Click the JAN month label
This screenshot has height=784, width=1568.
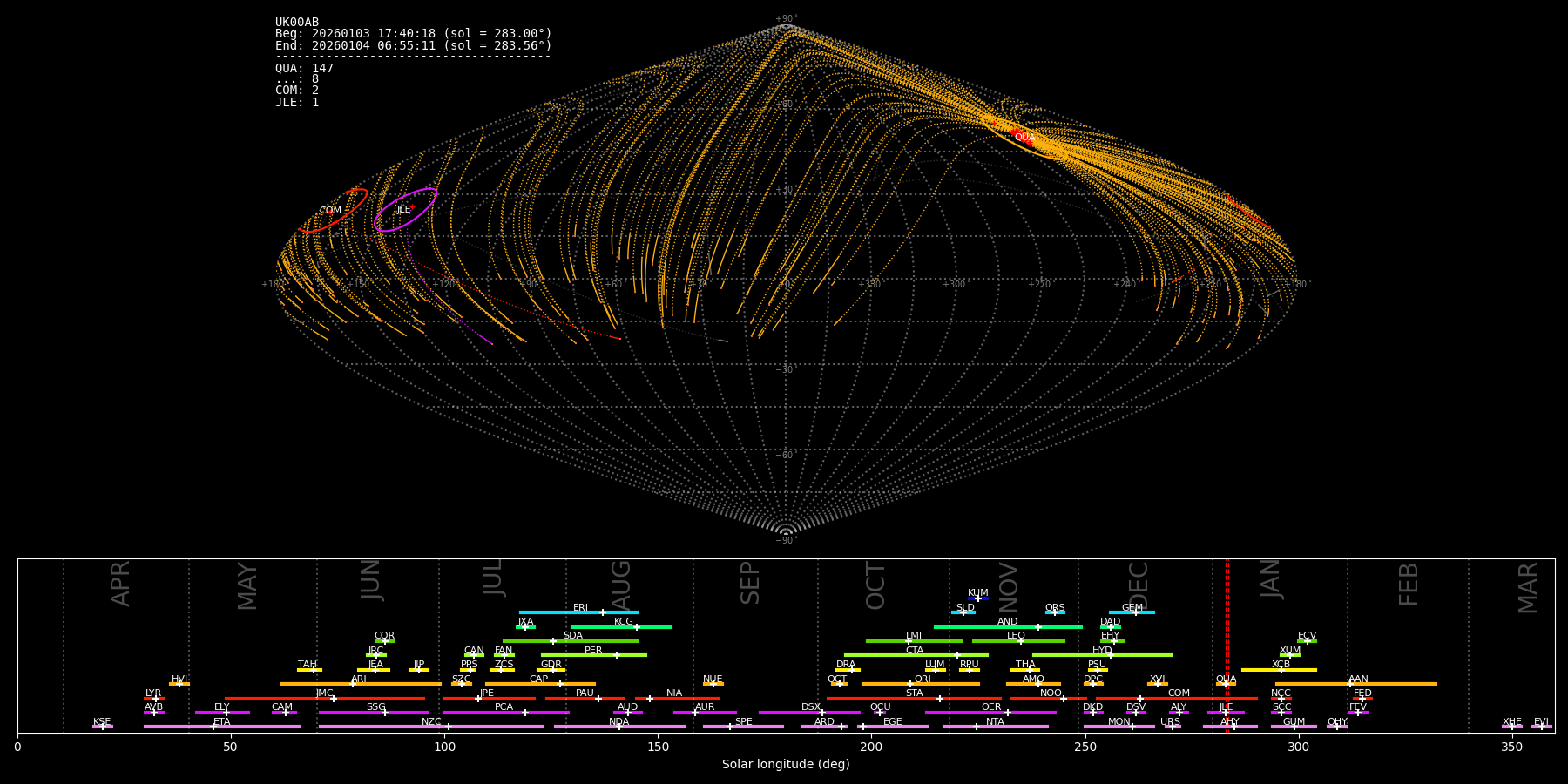pyautogui.click(x=1271, y=579)
